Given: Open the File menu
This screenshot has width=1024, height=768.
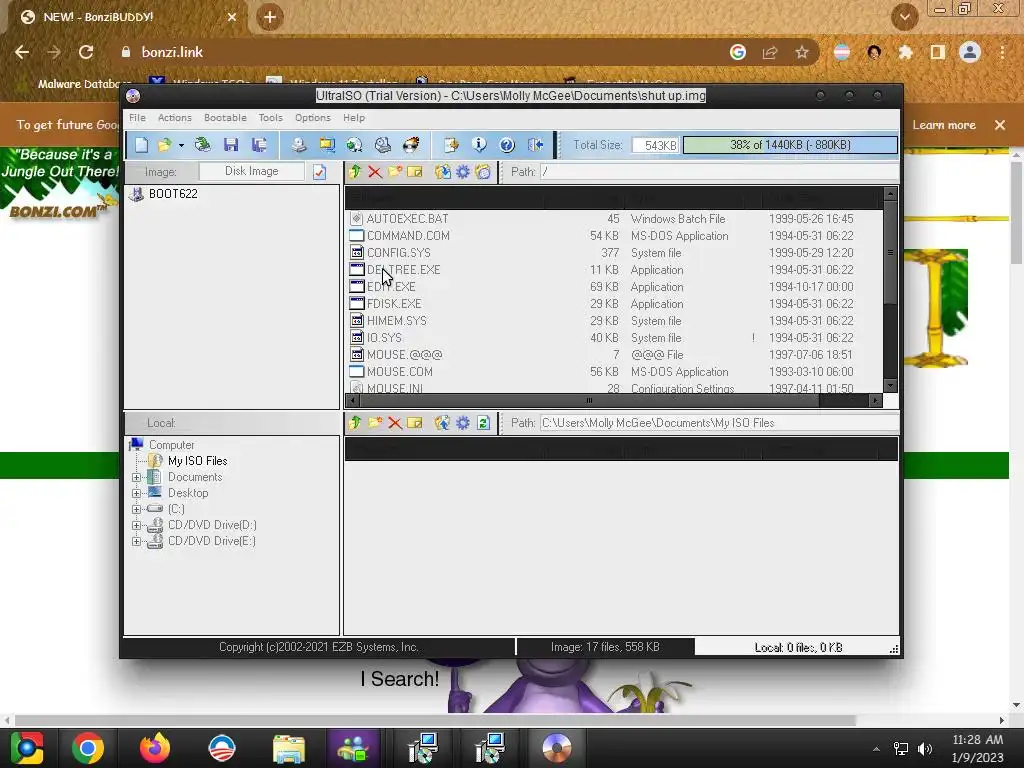Looking at the screenshot, I should [137, 118].
